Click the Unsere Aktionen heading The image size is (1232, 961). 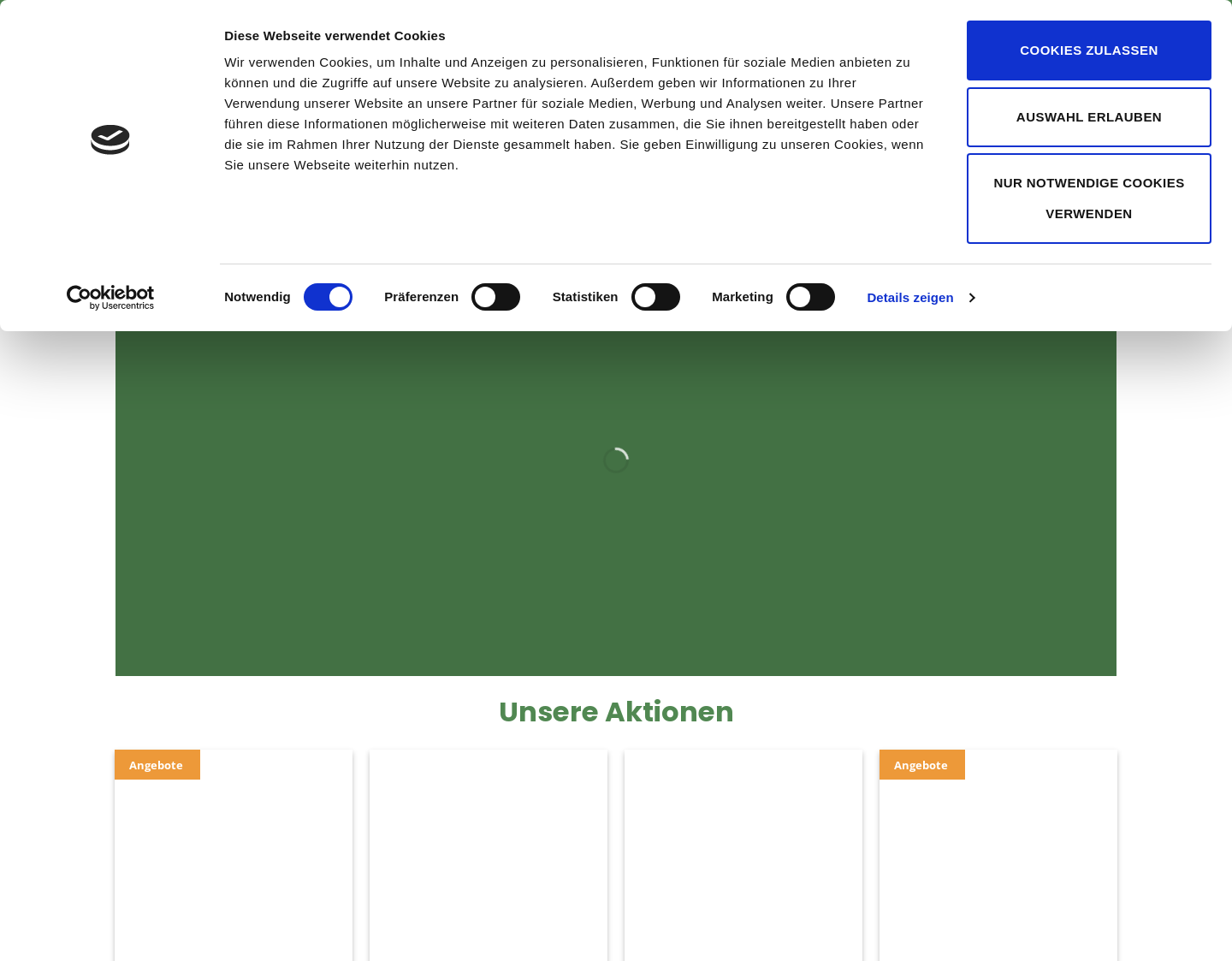coord(616,712)
